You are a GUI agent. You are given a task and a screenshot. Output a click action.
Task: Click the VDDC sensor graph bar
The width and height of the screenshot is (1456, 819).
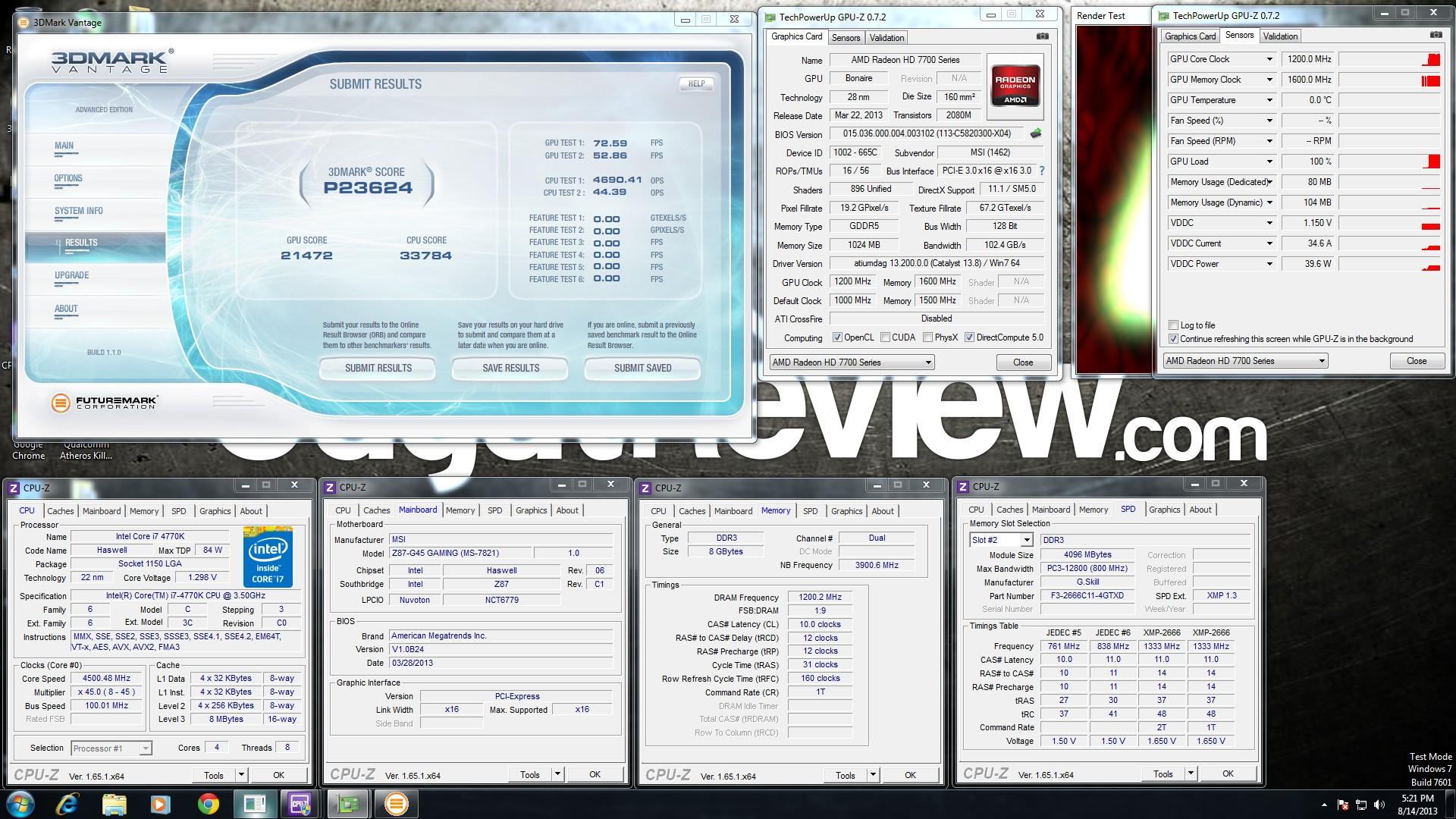point(1389,223)
